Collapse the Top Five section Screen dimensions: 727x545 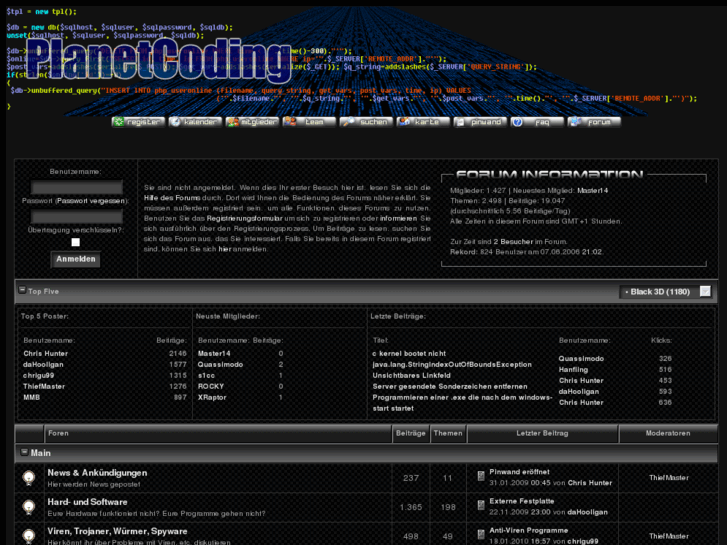pos(22,290)
